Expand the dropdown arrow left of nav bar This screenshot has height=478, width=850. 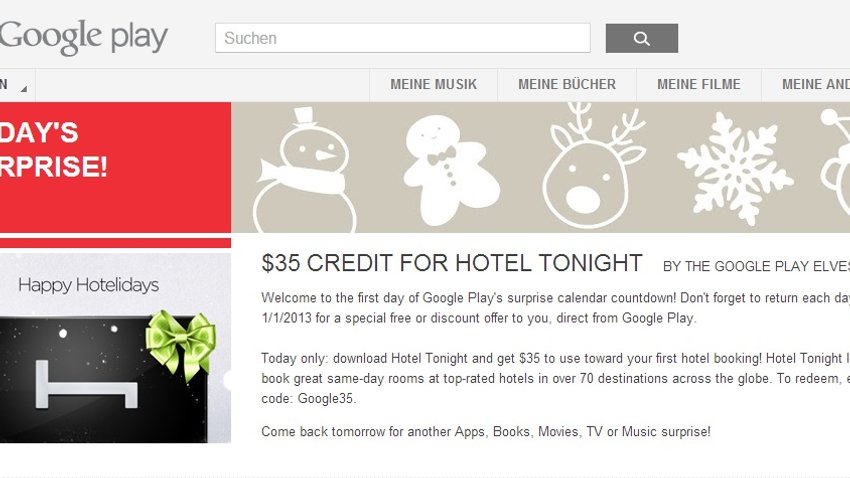pos(23,89)
